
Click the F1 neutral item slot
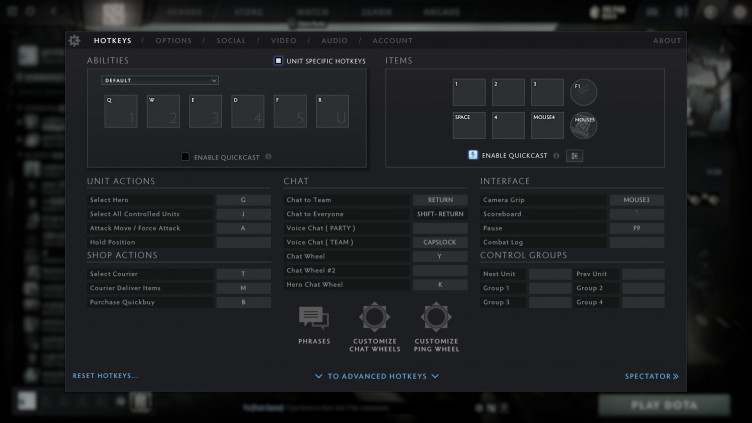[x=582, y=92]
